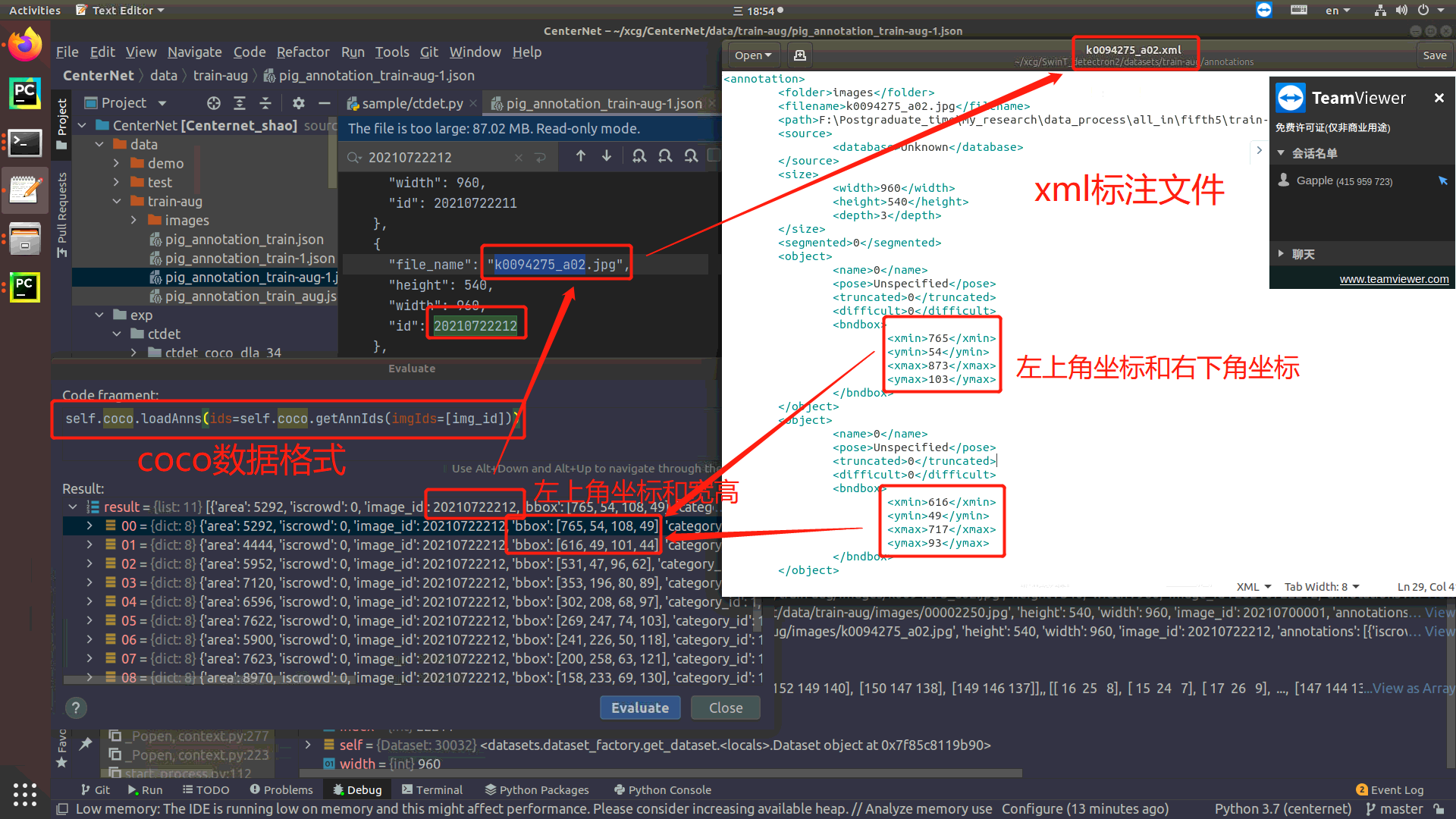Expand result item 00 dict

coord(89,526)
